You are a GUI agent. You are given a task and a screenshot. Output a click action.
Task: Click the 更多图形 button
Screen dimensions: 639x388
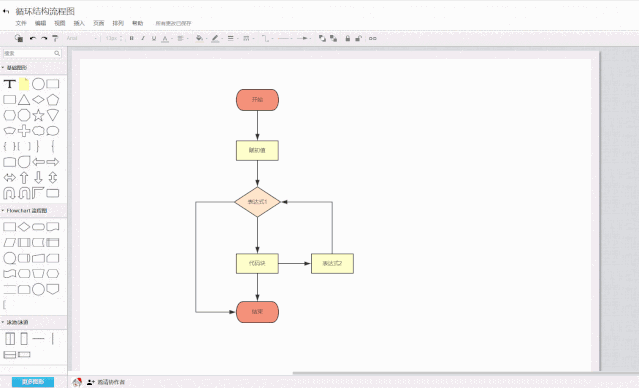click(x=33, y=382)
